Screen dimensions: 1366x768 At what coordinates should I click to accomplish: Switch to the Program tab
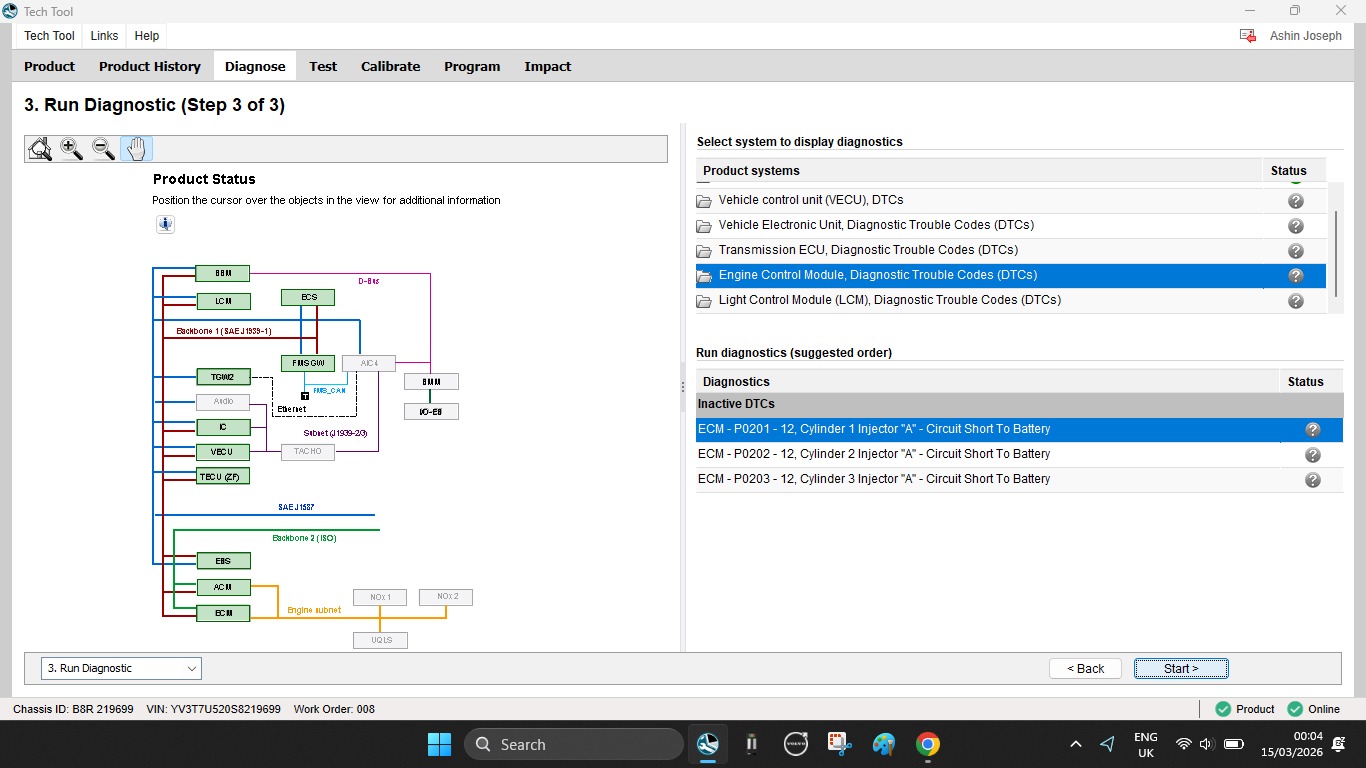[472, 67]
